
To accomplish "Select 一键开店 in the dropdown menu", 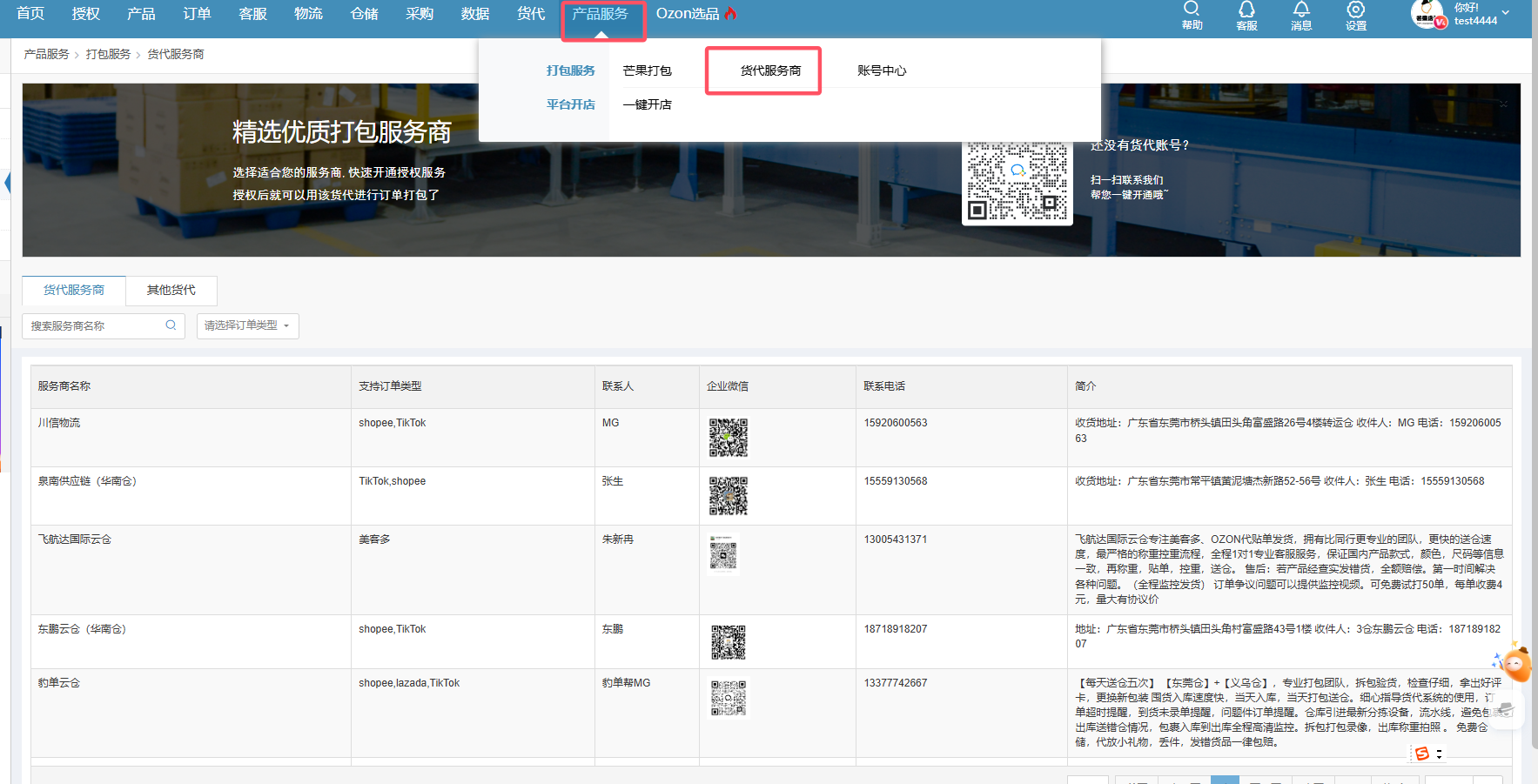I will tap(647, 104).
